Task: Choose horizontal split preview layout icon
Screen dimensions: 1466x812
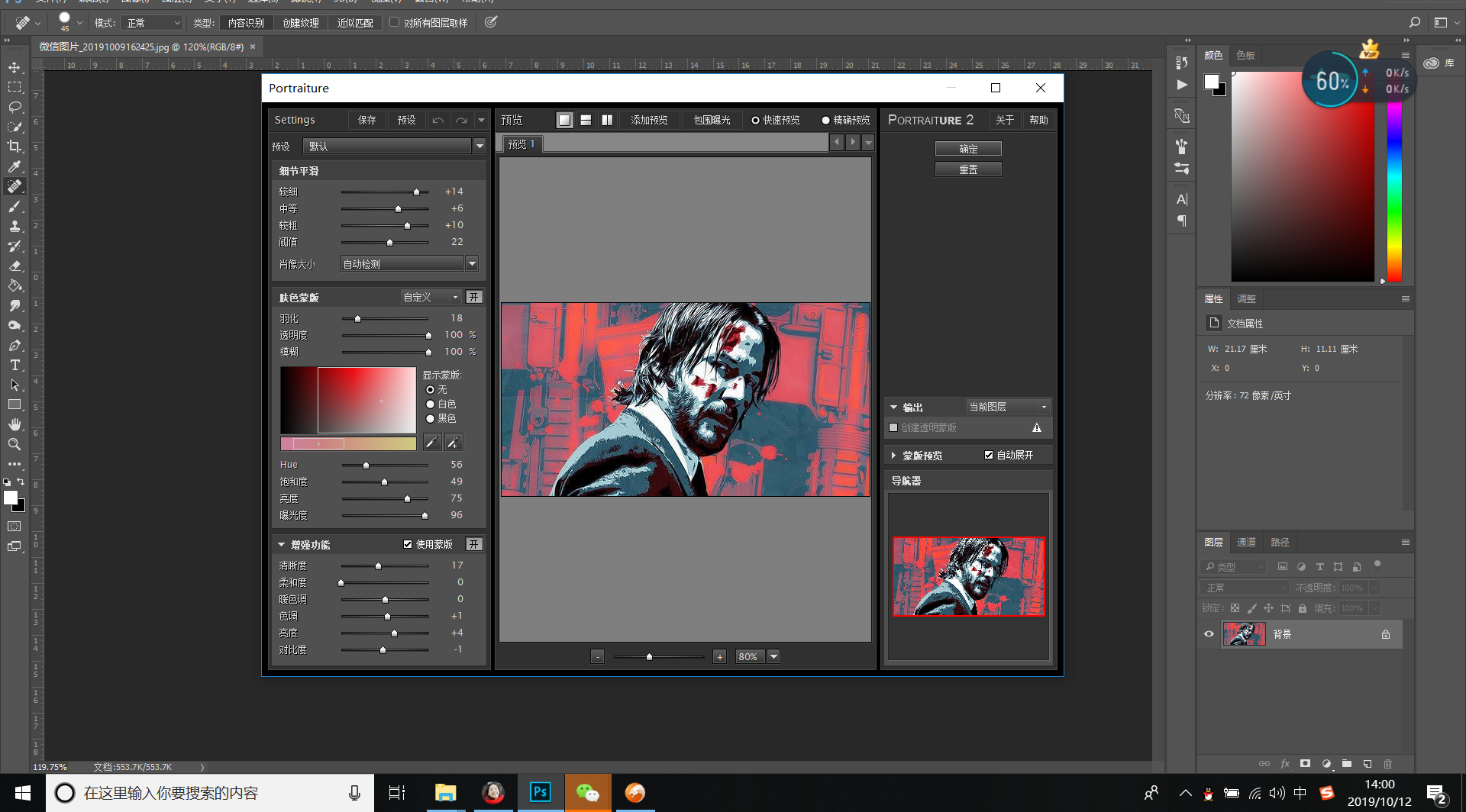Action: (586, 120)
